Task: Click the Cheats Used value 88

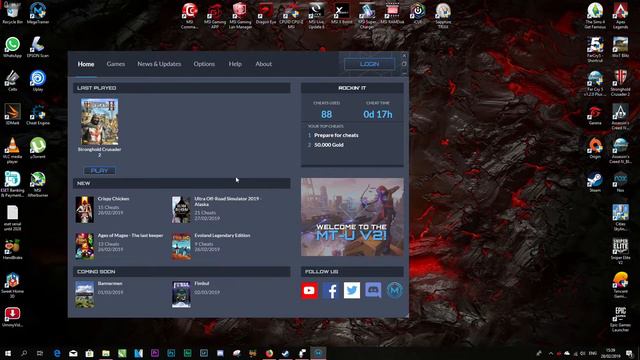Action: point(327,114)
